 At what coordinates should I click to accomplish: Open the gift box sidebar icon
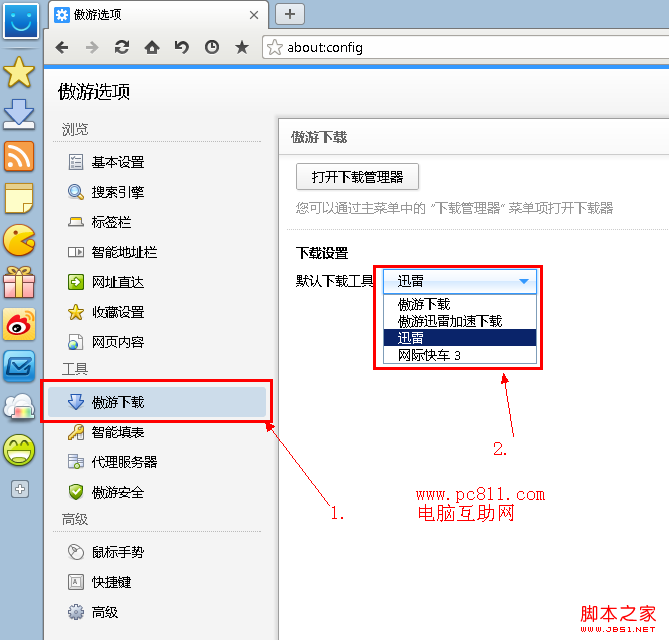[x=19, y=282]
